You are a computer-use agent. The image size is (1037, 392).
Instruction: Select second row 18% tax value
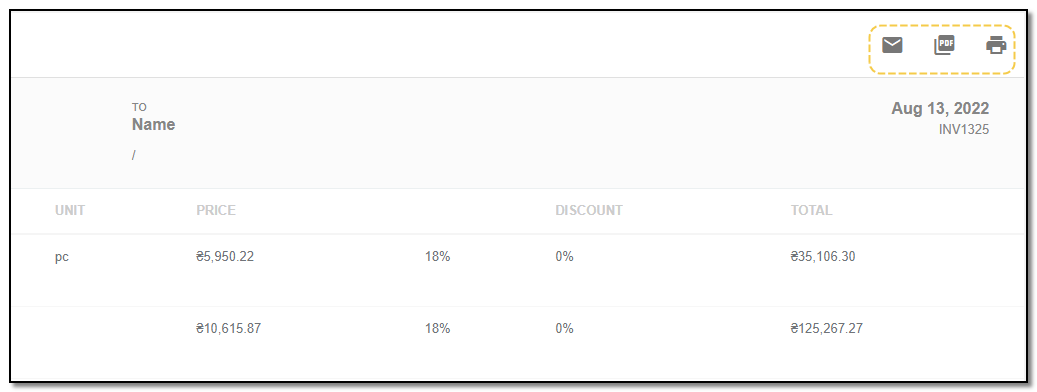click(x=437, y=328)
